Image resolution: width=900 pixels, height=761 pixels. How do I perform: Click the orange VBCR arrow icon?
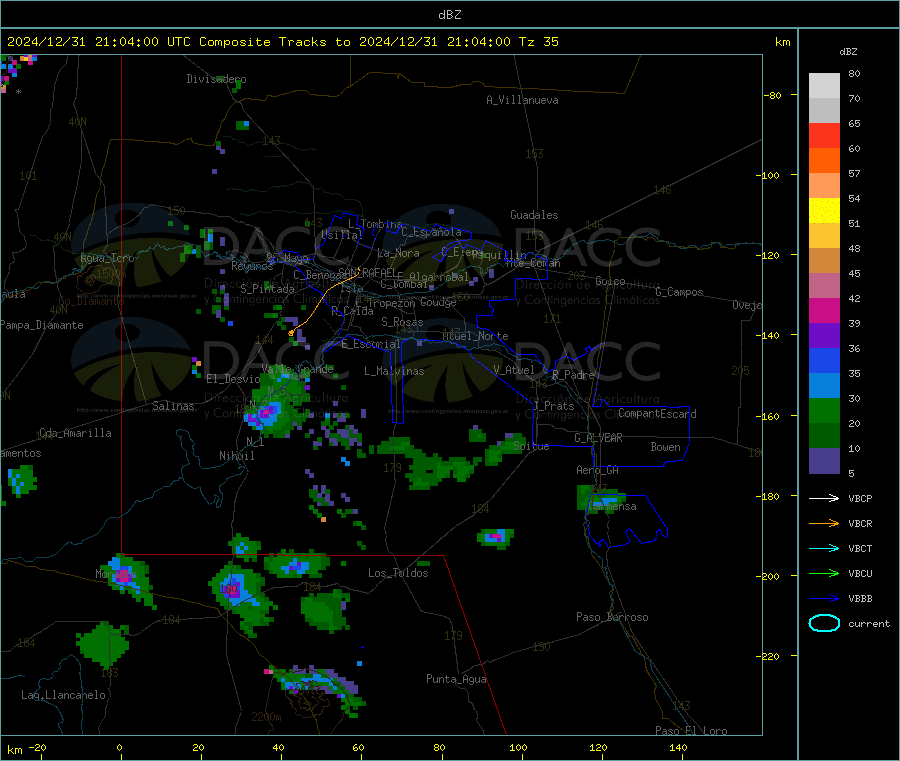click(x=824, y=523)
